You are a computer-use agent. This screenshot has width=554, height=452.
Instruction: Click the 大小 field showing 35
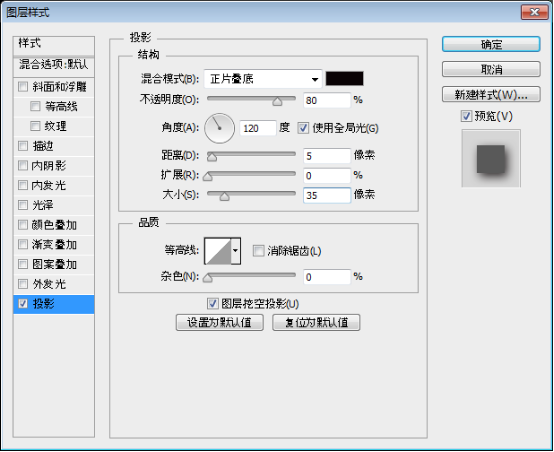327,195
